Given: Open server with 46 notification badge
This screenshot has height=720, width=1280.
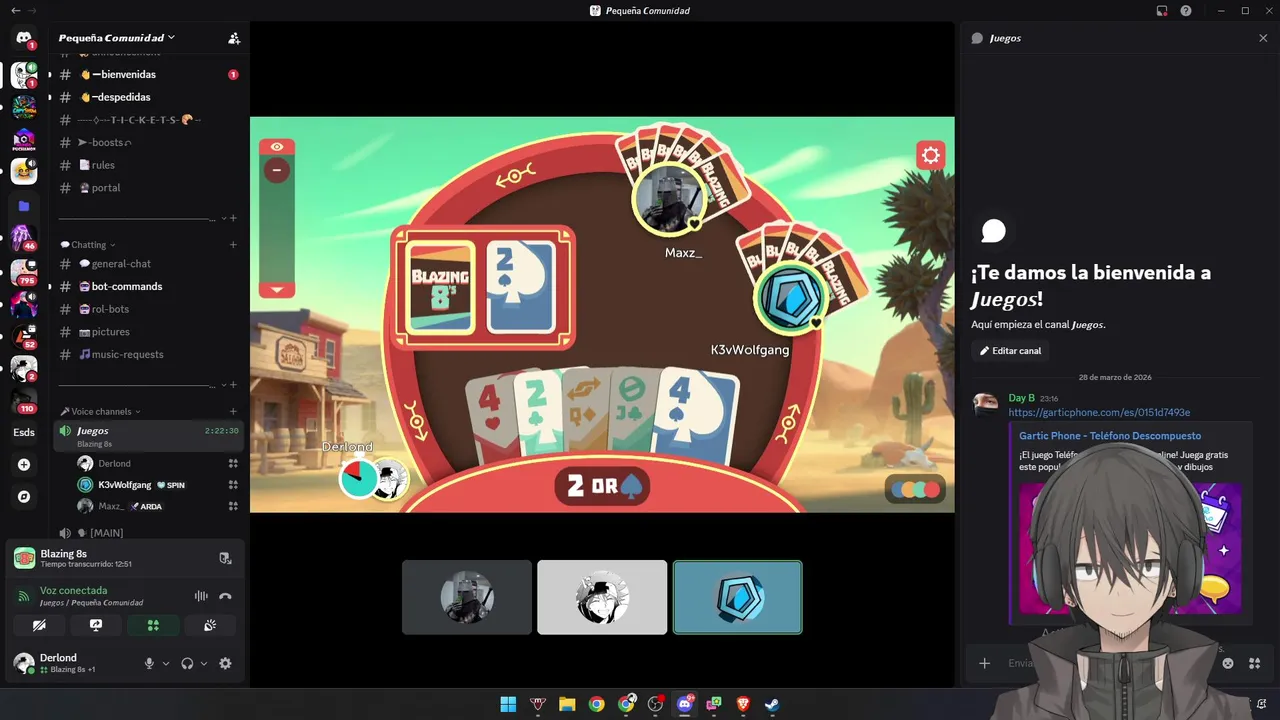Looking at the screenshot, I should 24,238.
